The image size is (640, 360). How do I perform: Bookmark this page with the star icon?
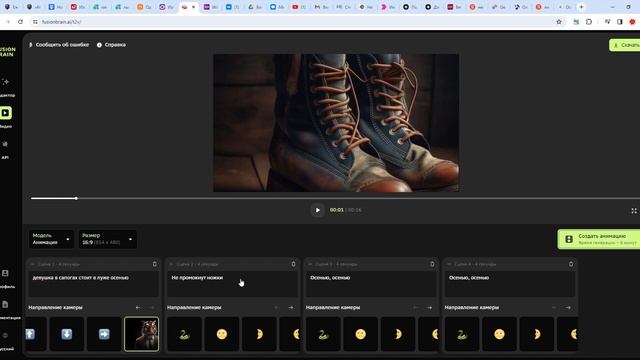coord(559,22)
